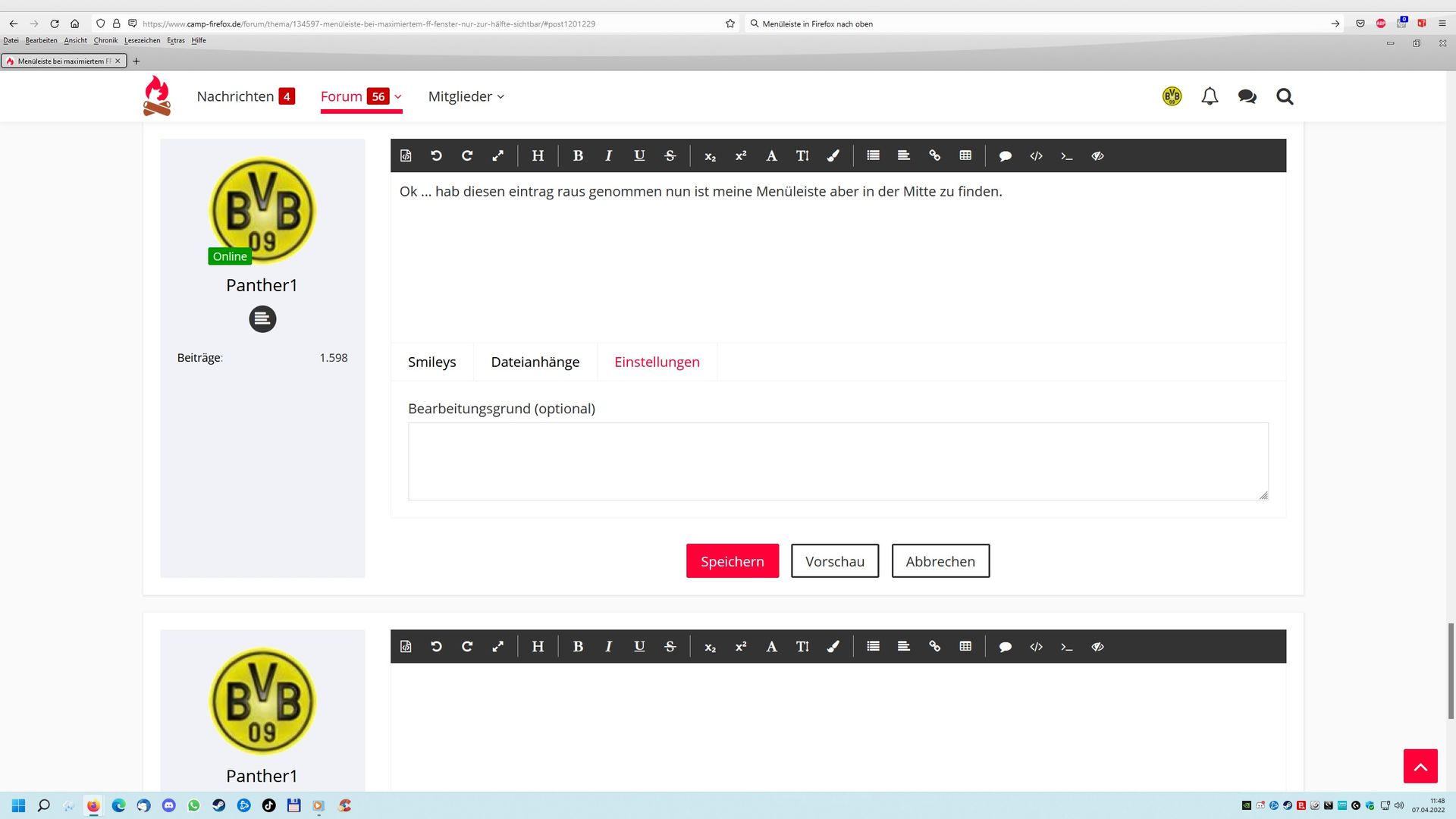Switch to the Dateianhänge tab
This screenshot has height=819, width=1456.
(535, 362)
